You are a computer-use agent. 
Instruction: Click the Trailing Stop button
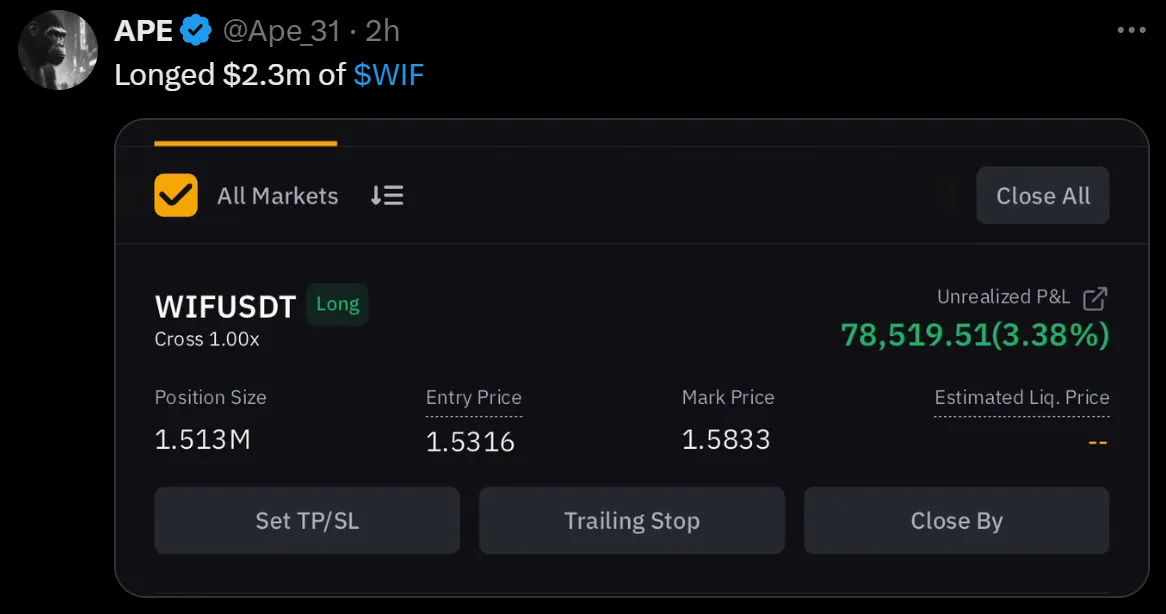tap(631, 520)
